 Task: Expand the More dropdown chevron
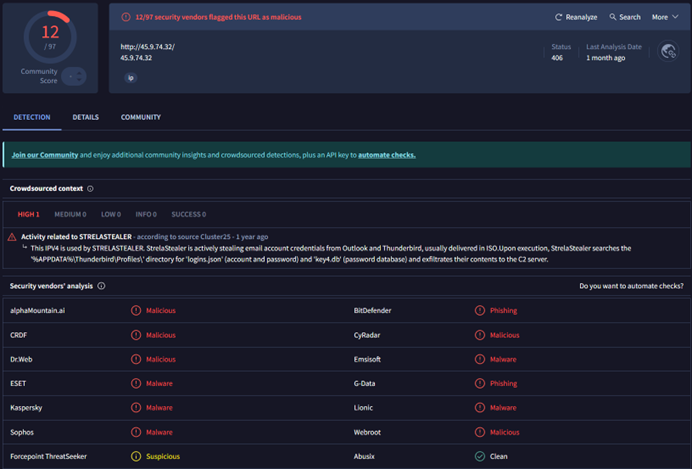pos(675,17)
